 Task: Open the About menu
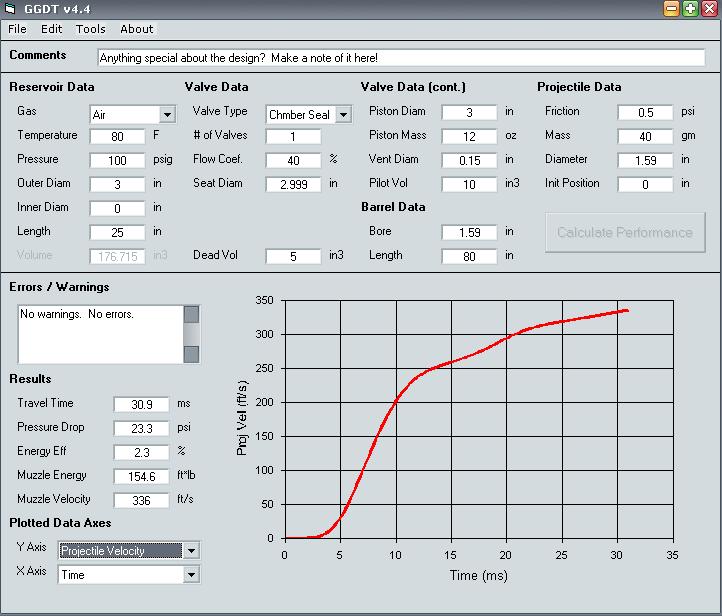[x=137, y=29]
